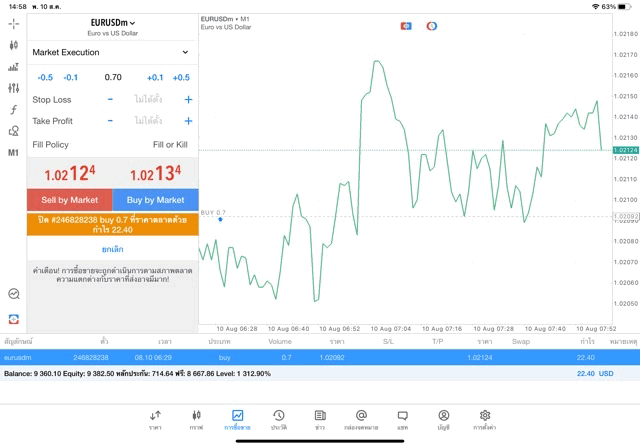The height and width of the screenshot is (447, 640).
Task: Open the กล่องจดหมาย mailbox tab
Action: click(361, 420)
